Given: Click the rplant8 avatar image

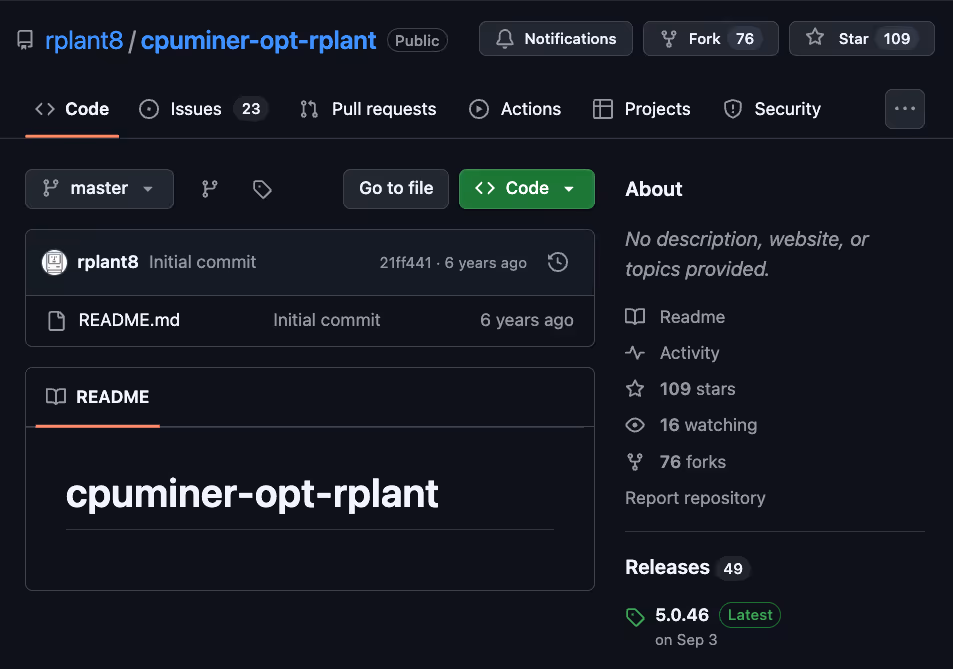Looking at the screenshot, I should click(x=54, y=262).
